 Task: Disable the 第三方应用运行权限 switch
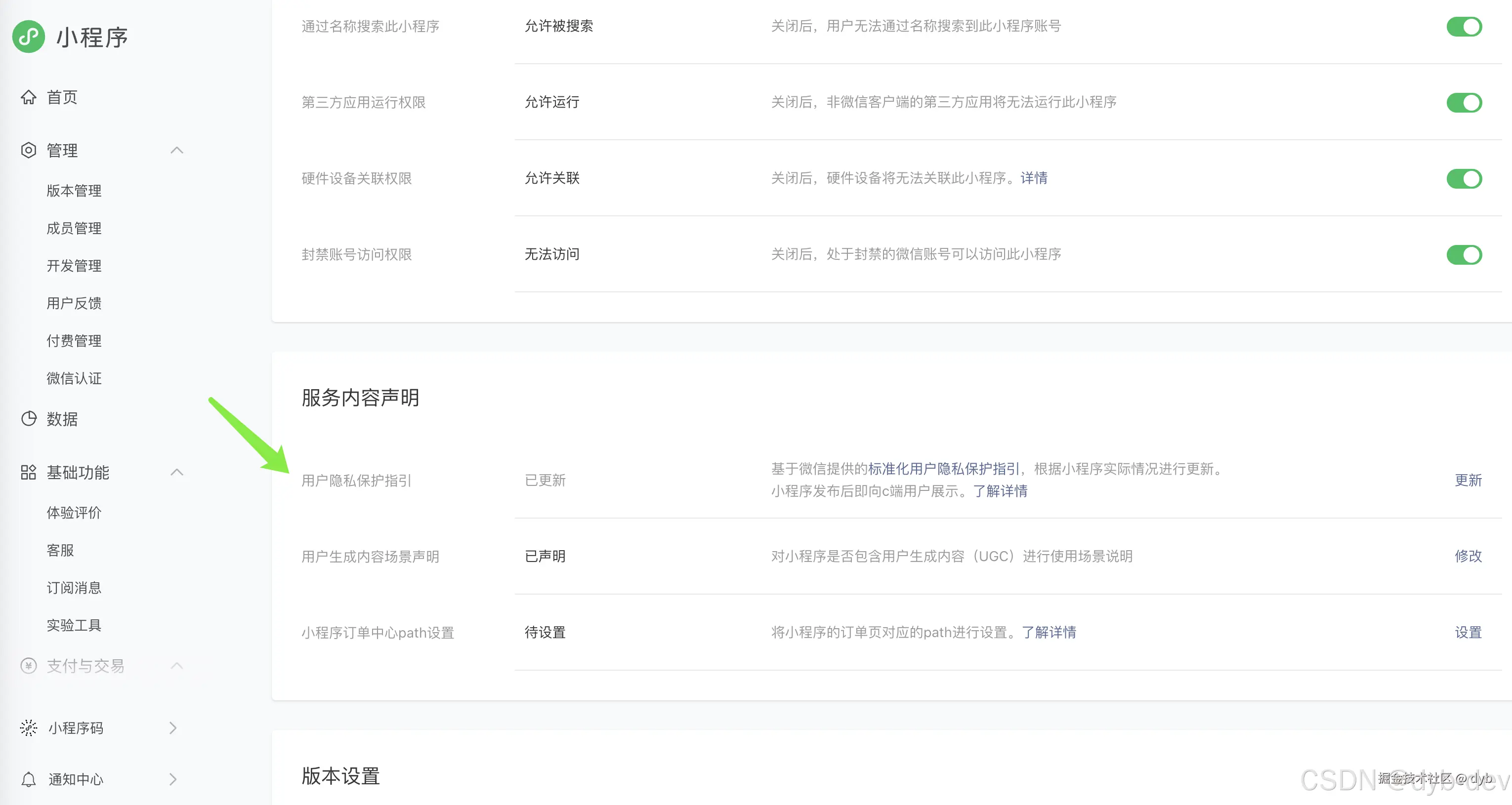[1464, 103]
